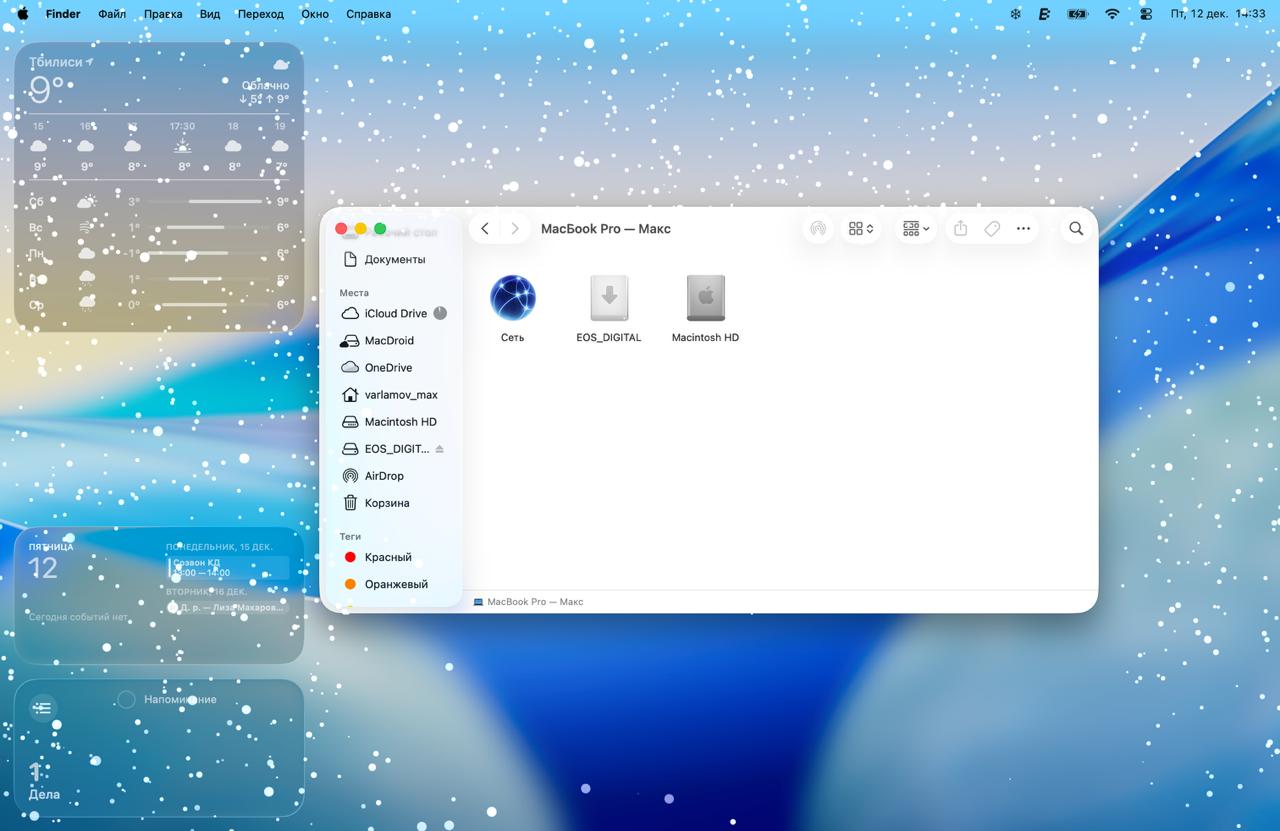This screenshot has height=831, width=1280.
Task: Check the Напоминание reminder circle
Action: [127, 699]
